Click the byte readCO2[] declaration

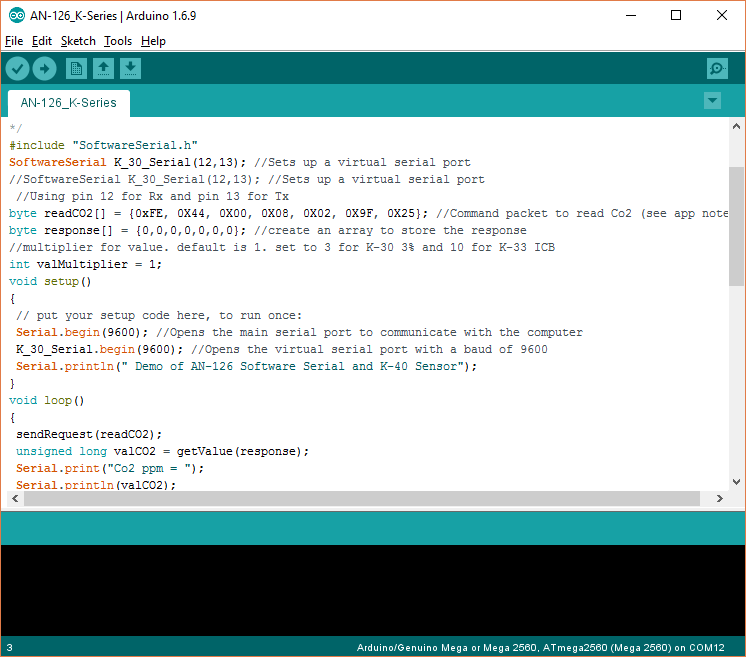click(218, 213)
